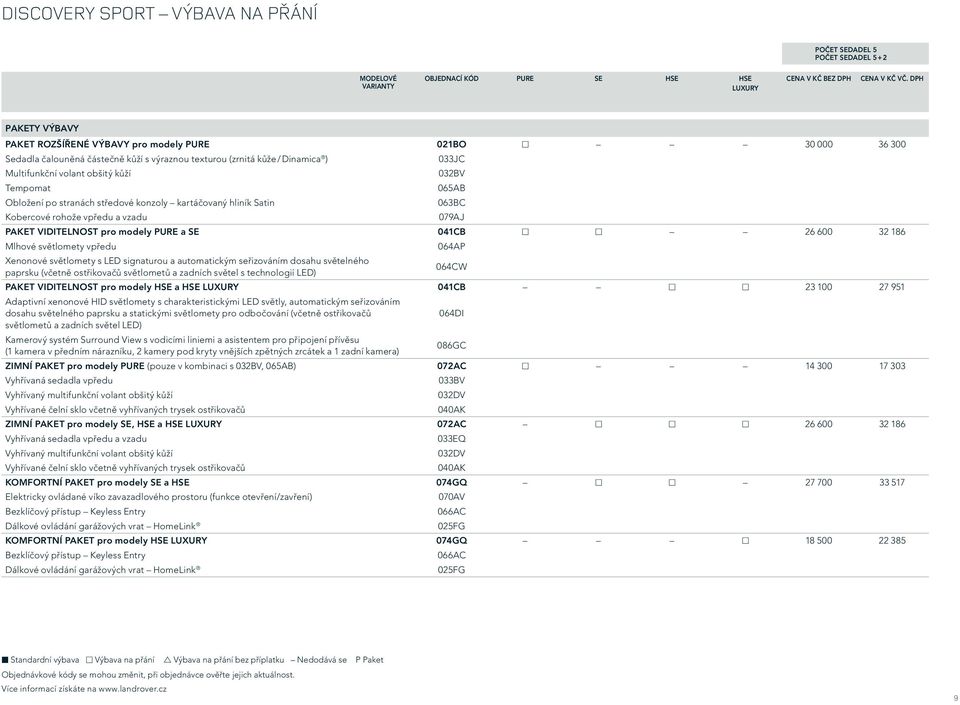The image size is (960, 705).
Task: Click order code 070AV
Action: click(x=451, y=497)
